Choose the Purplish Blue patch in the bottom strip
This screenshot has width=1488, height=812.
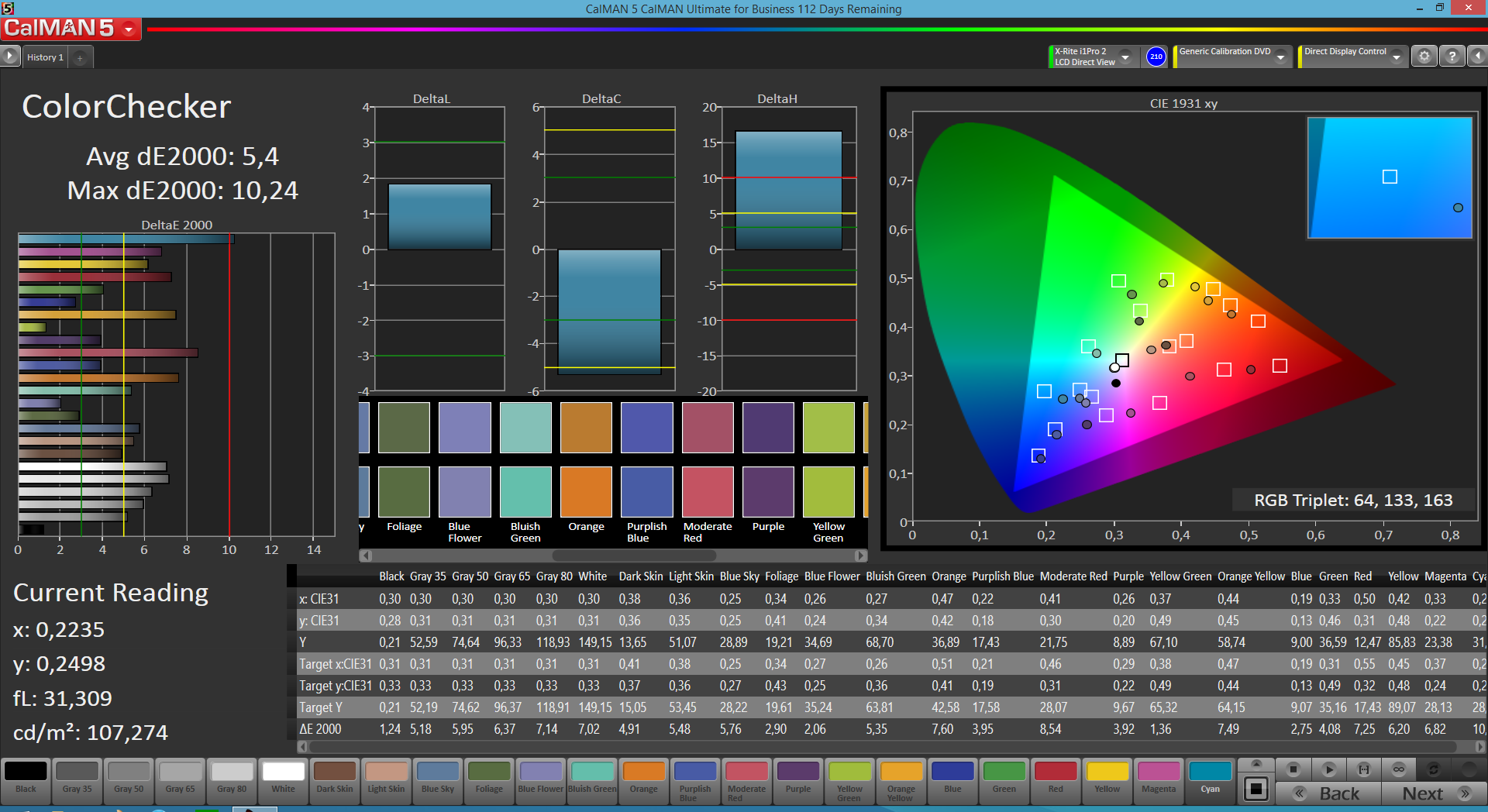pos(695,780)
